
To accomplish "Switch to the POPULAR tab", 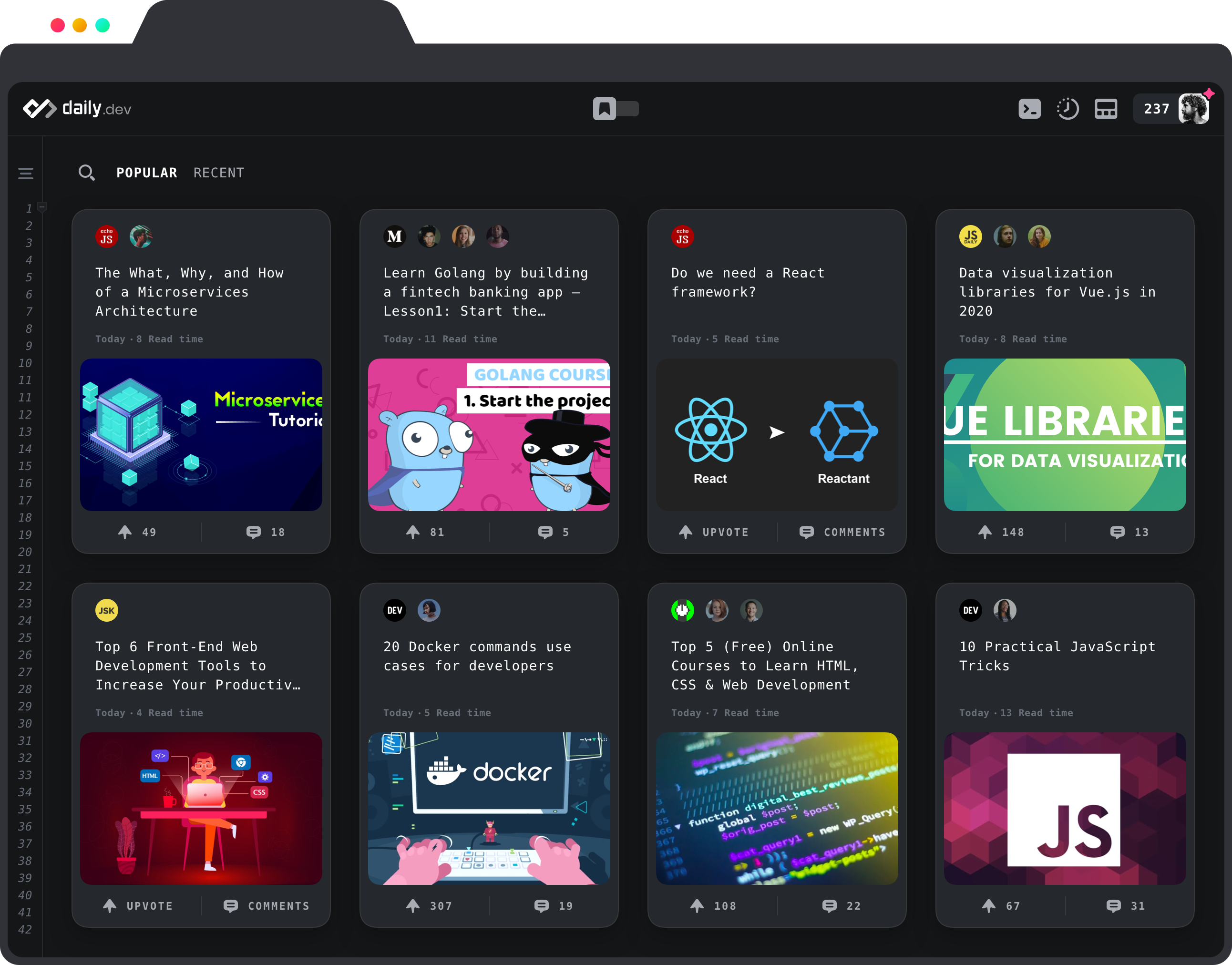I will pos(147,173).
